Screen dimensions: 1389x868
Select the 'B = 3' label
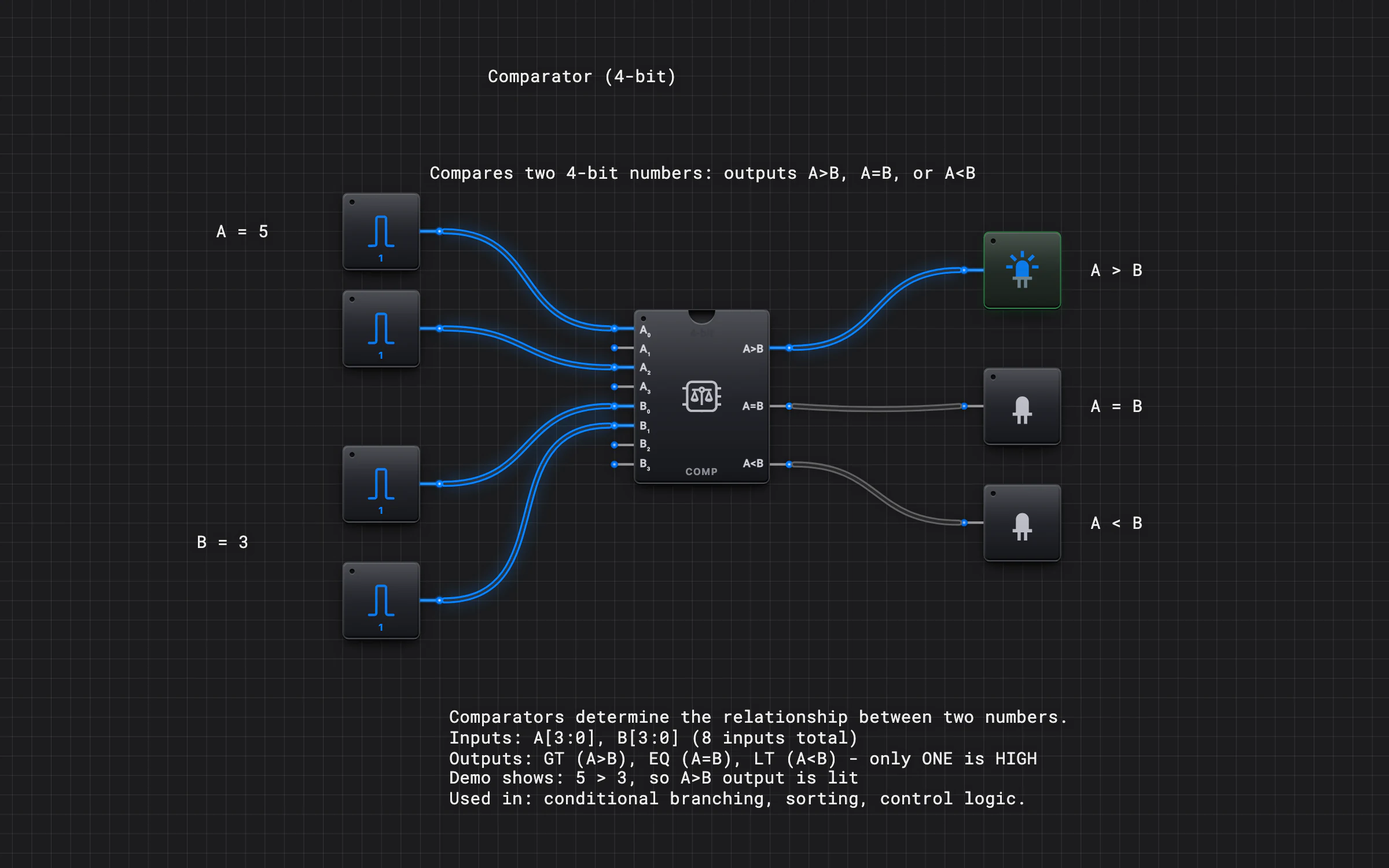[x=222, y=542]
